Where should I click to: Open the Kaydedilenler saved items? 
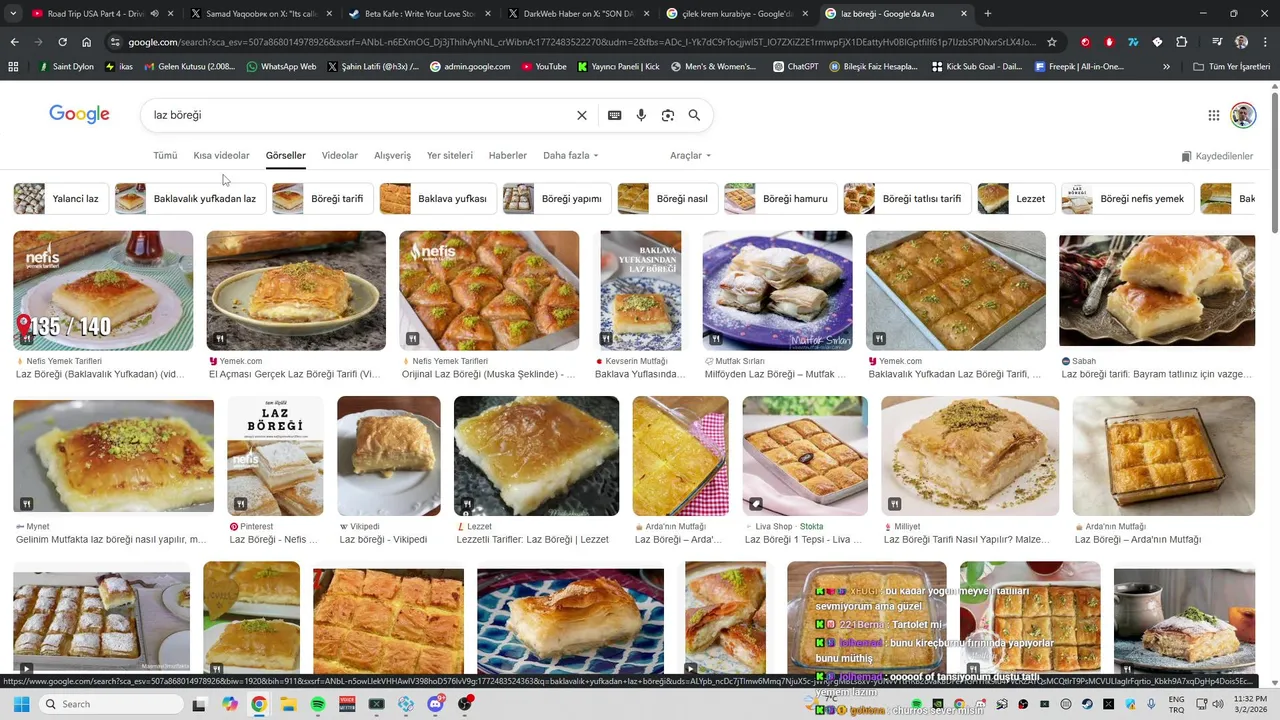[x=1217, y=156]
